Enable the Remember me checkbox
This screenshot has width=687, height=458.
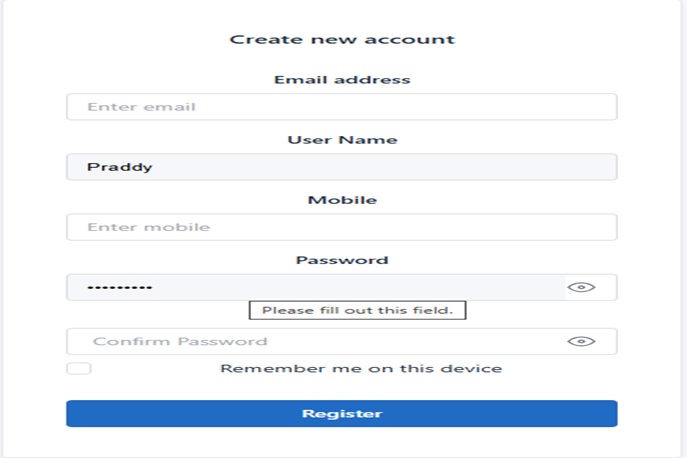[x=79, y=368]
